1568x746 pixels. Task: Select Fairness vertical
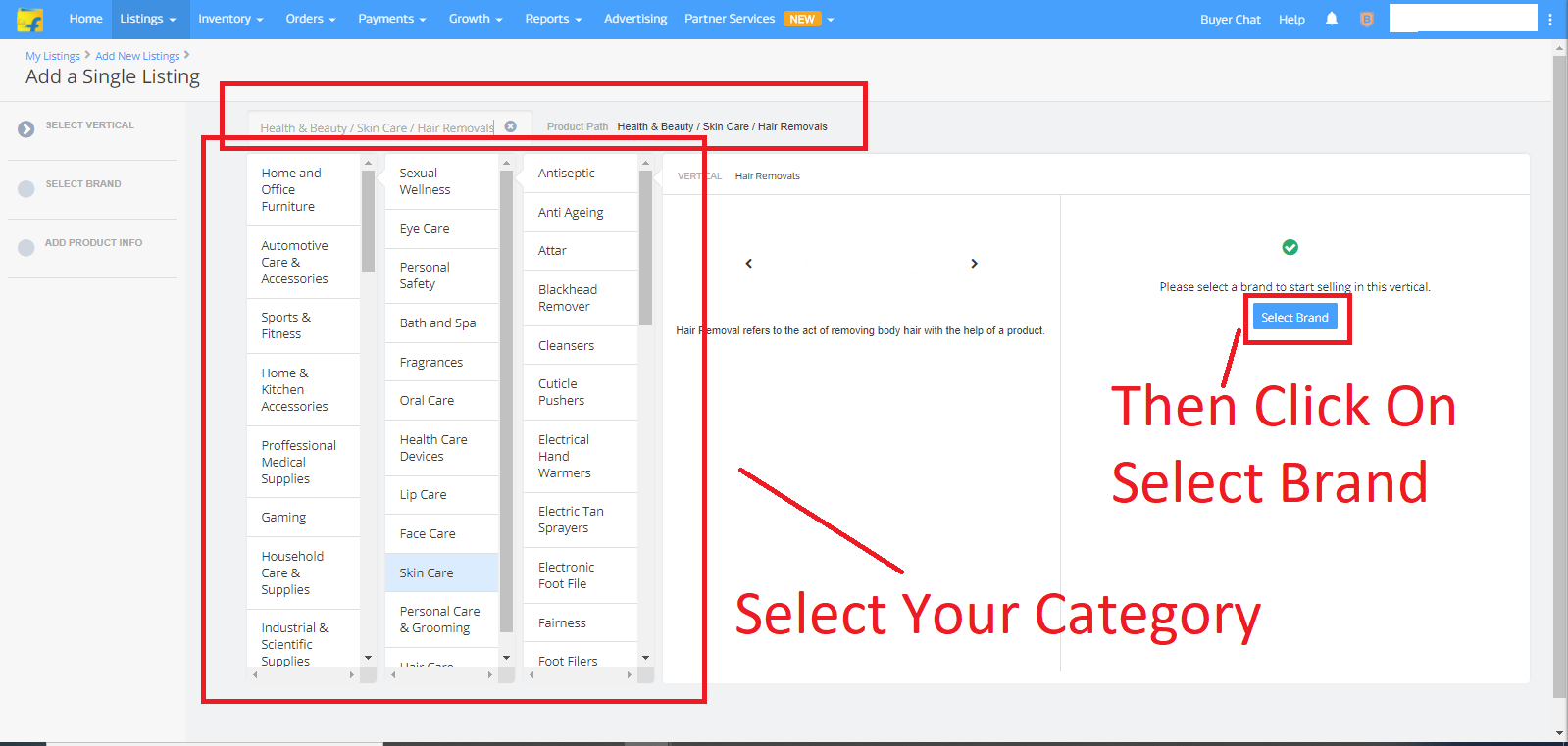580,623
